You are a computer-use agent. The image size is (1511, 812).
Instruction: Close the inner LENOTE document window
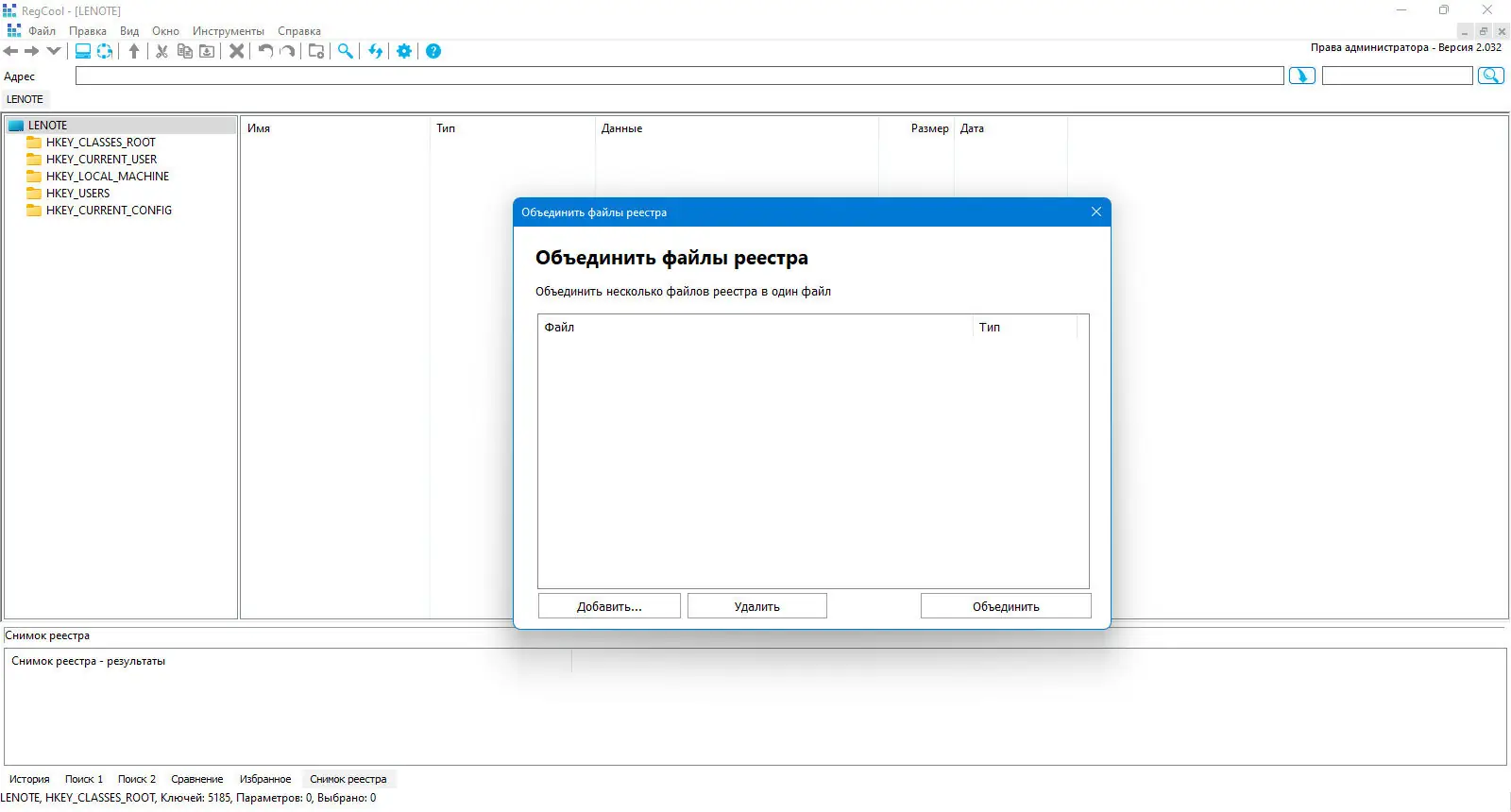(x=1502, y=31)
